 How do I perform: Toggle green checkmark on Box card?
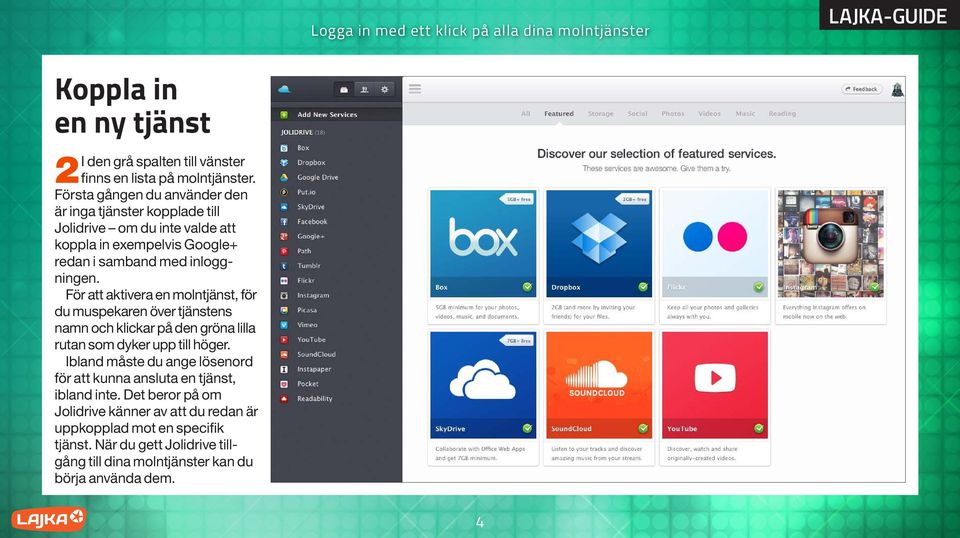tap(527, 286)
